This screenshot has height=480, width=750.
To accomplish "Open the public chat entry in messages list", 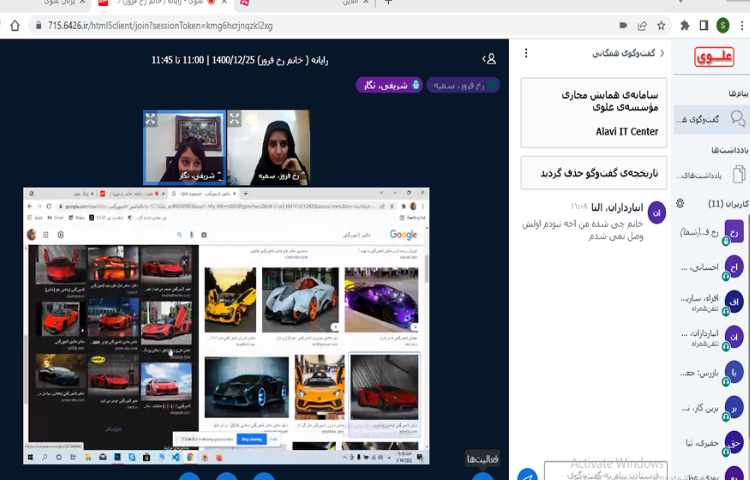I will (x=711, y=119).
